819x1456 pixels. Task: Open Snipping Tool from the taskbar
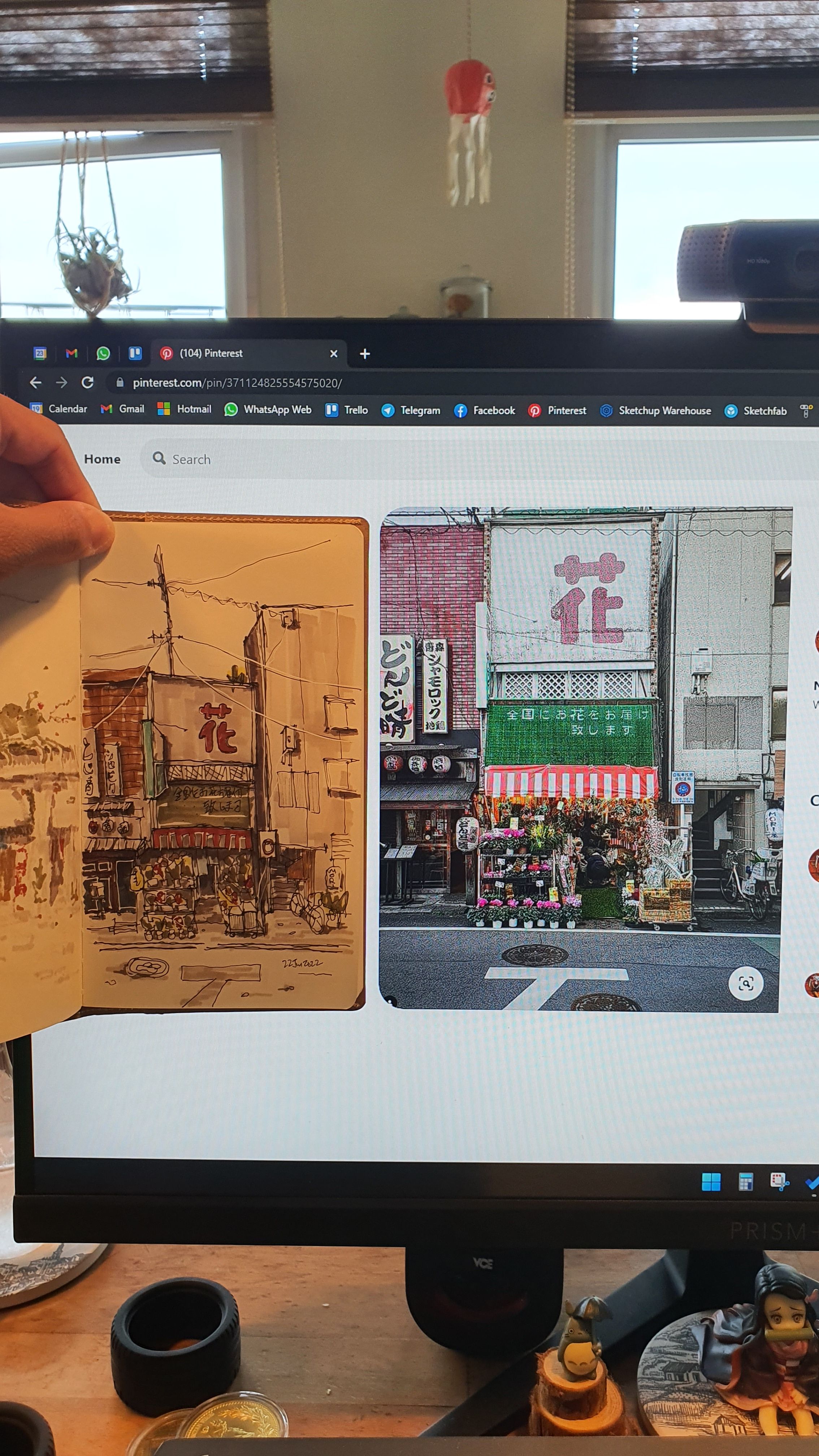[779, 1181]
